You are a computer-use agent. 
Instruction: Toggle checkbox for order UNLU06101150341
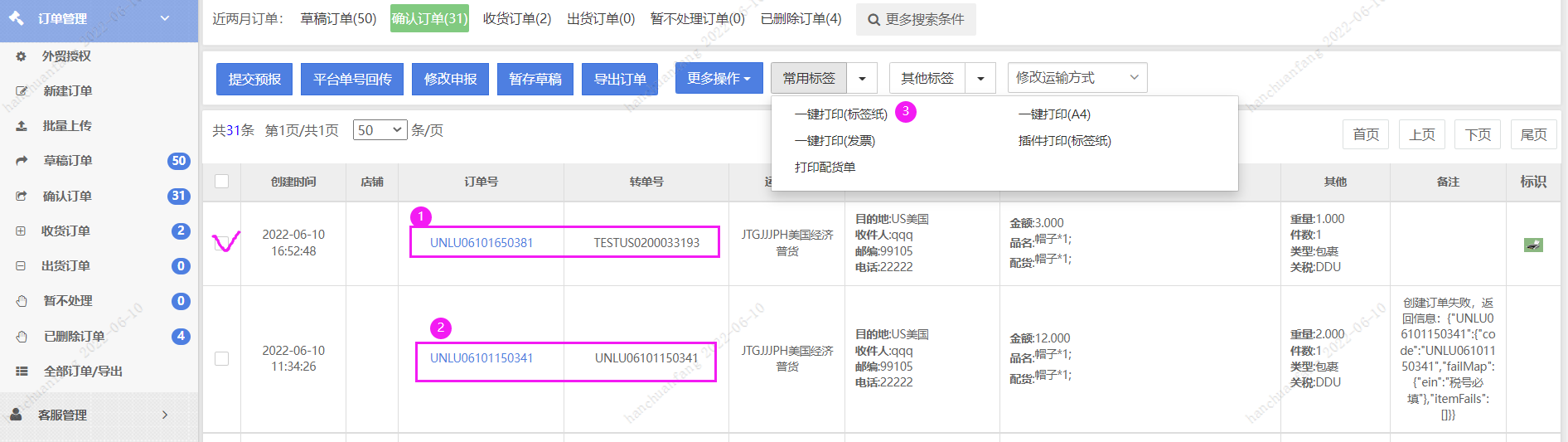tap(221, 358)
